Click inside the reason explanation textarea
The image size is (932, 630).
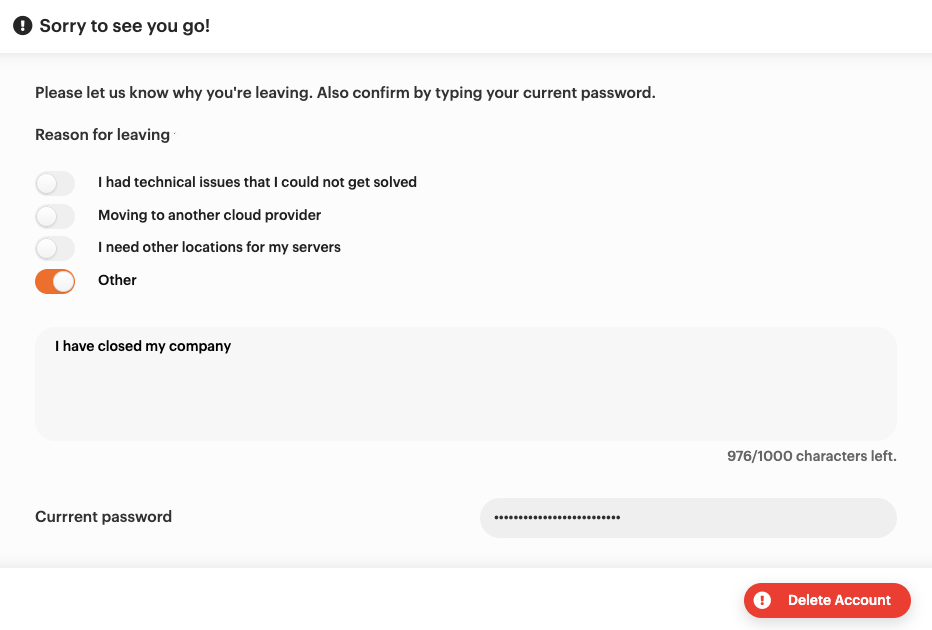point(465,390)
